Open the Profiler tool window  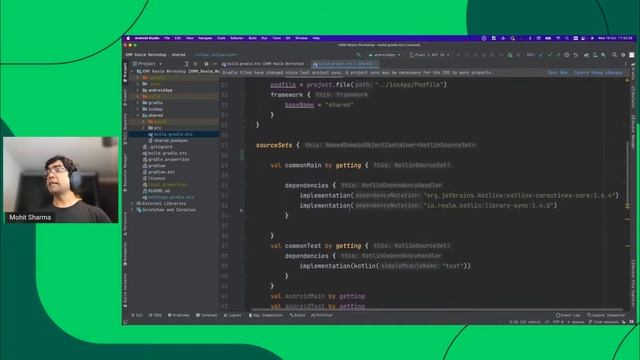point(322,315)
